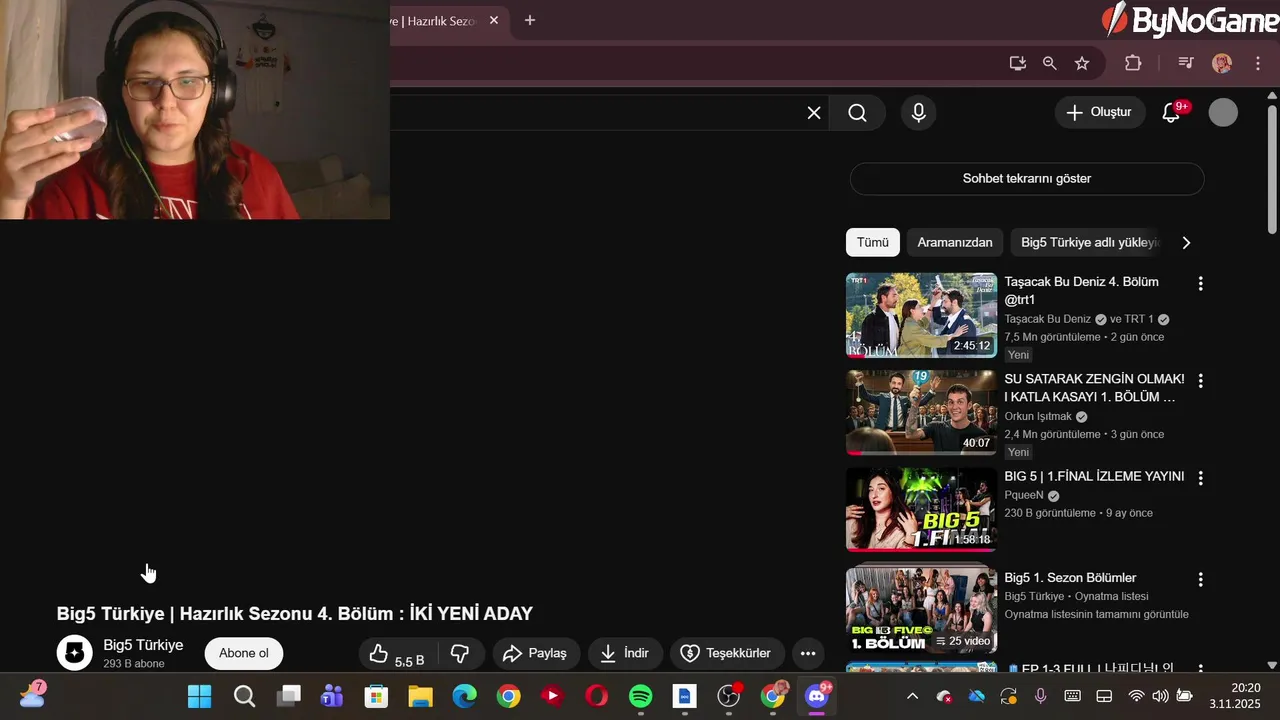Click the volume speaker tray icon
The width and height of the screenshot is (1280, 720).
coord(1160,696)
